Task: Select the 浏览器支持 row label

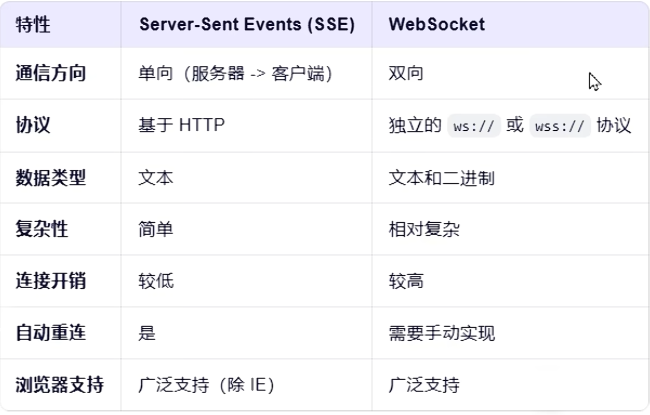Action: (59, 385)
